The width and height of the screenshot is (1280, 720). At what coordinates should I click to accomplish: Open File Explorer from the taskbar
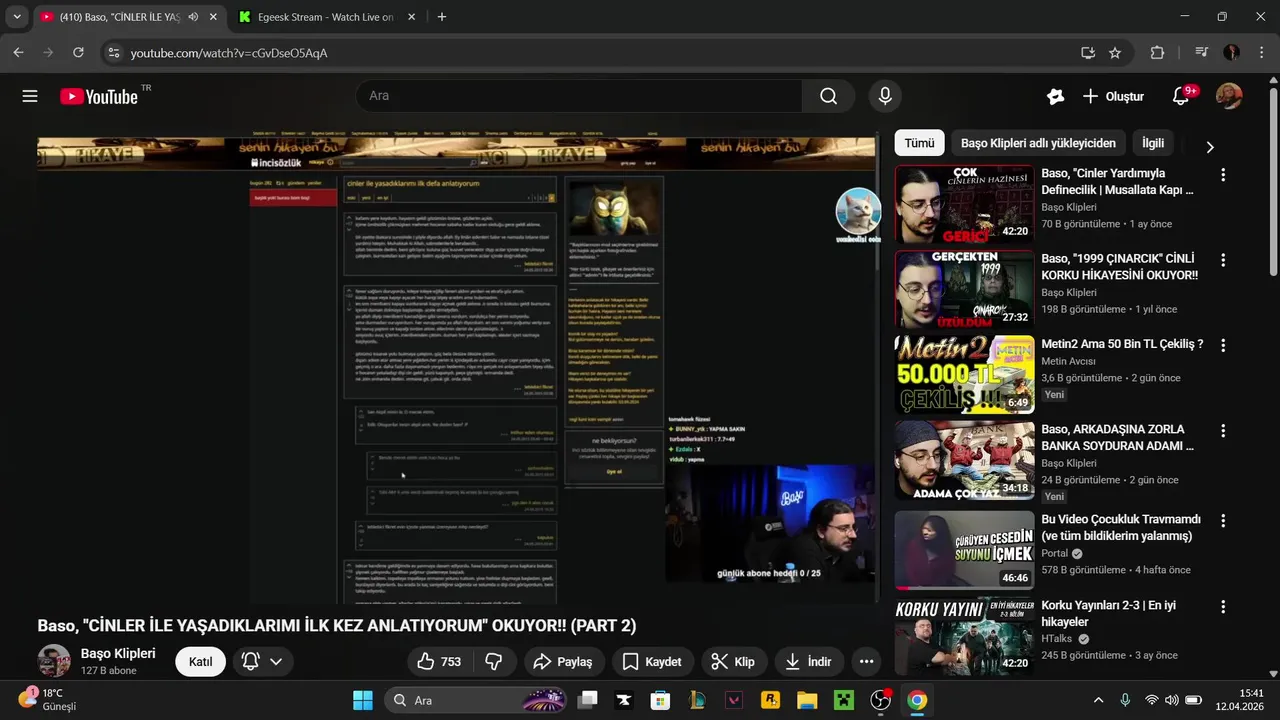click(x=807, y=700)
